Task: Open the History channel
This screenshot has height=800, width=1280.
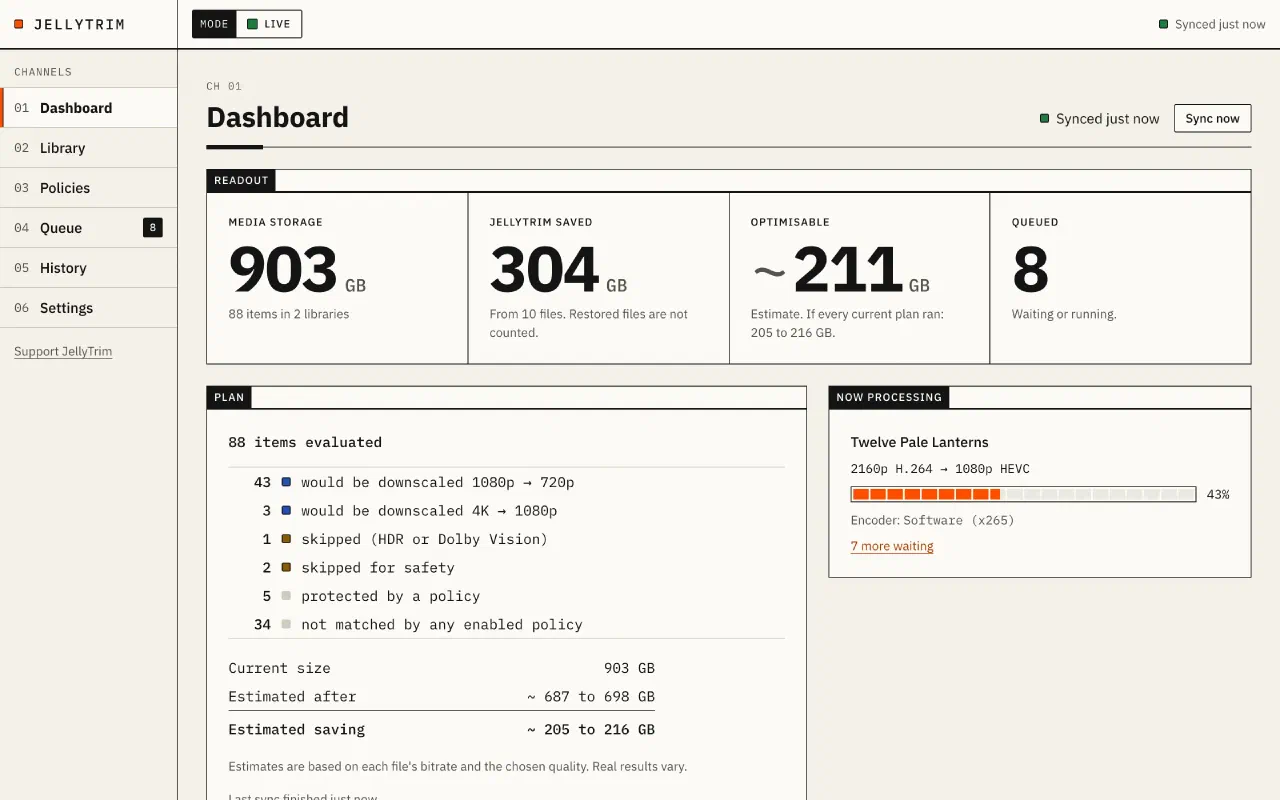Action: tap(89, 268)
